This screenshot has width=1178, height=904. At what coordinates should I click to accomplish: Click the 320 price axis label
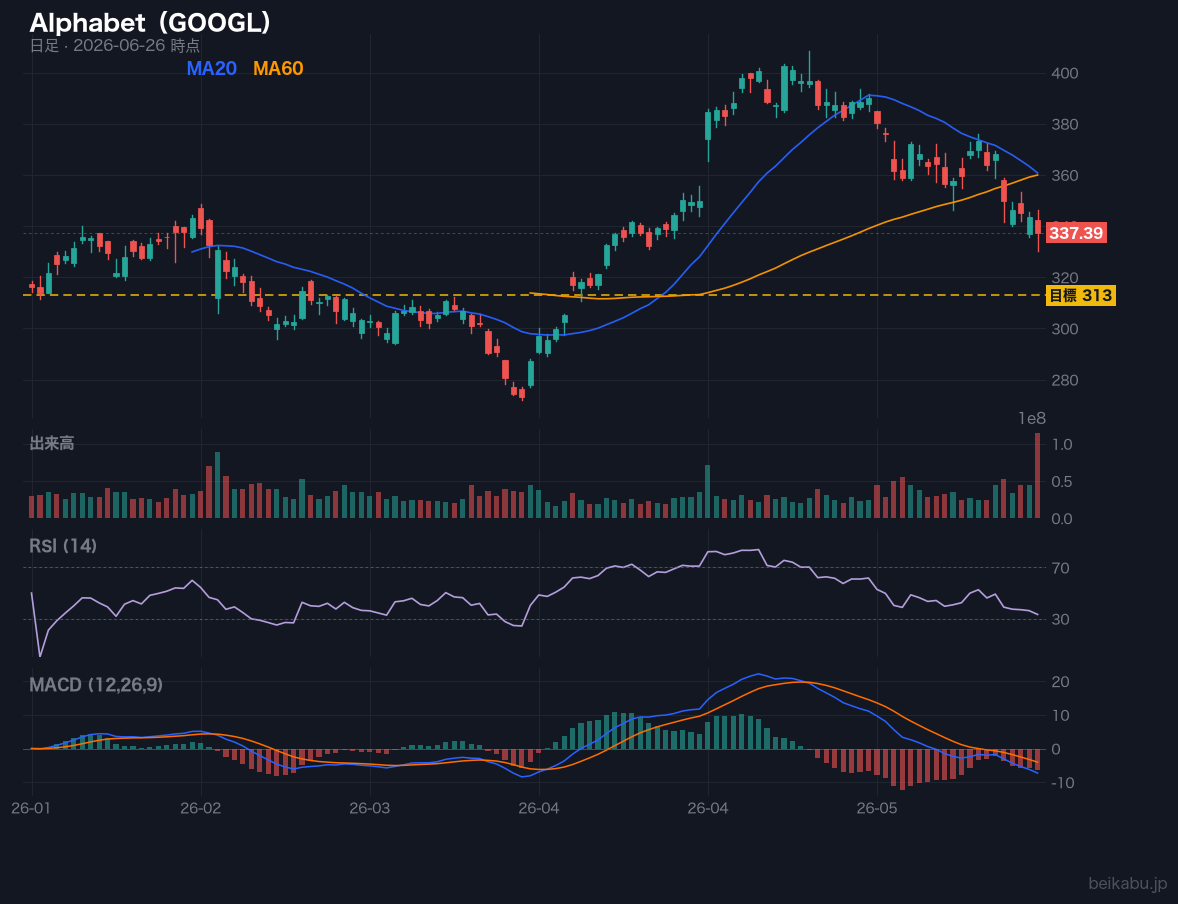tap(1065, 277)
